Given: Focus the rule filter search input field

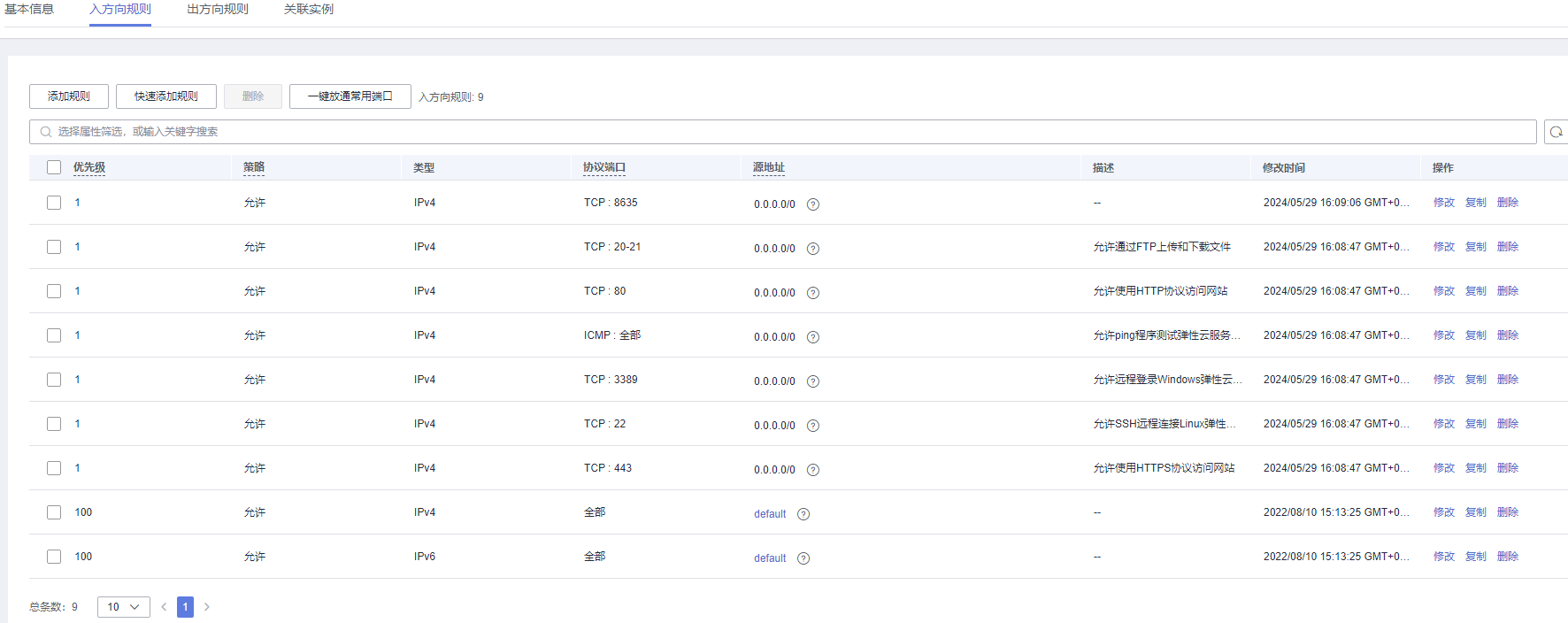Looking at the screenshot, I should click(783, 132).
